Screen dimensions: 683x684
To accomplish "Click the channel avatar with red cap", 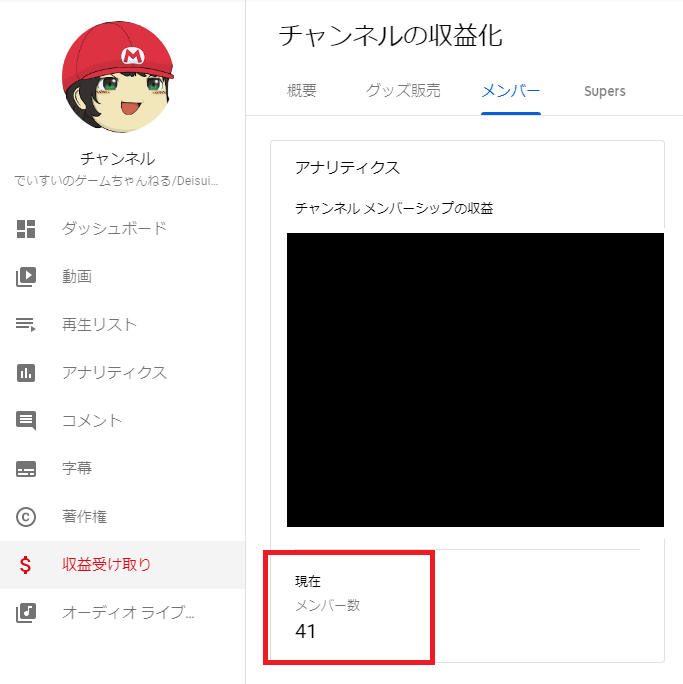I will 118,77.
